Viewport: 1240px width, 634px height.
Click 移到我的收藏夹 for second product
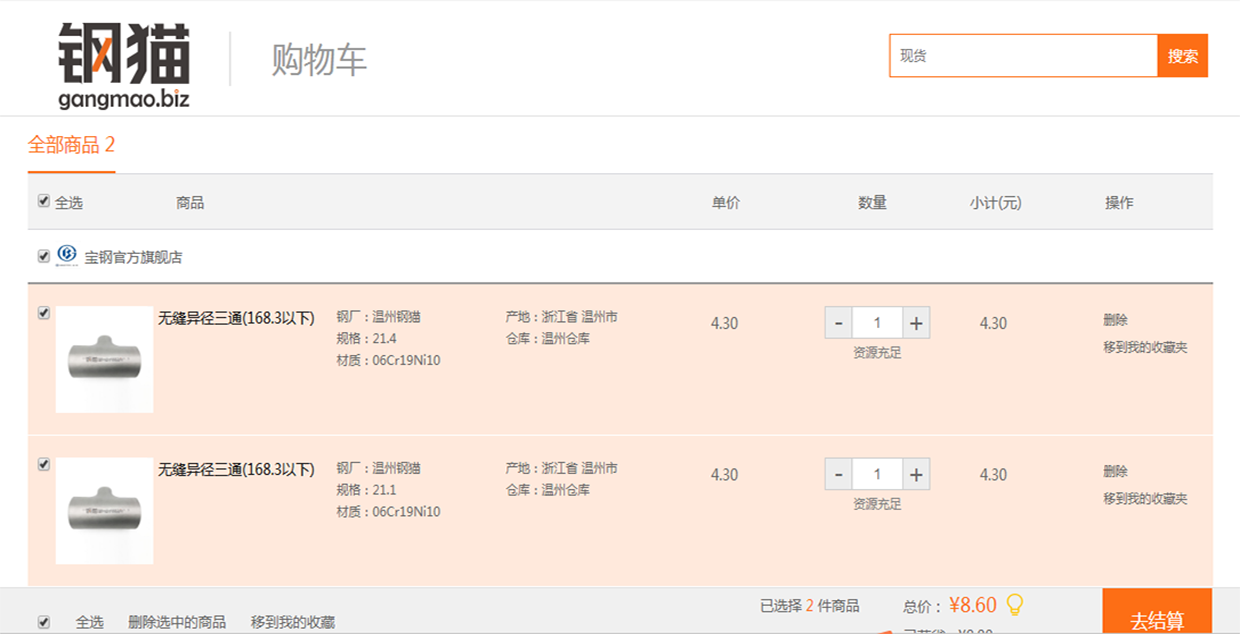click(x=1145, y=498)
